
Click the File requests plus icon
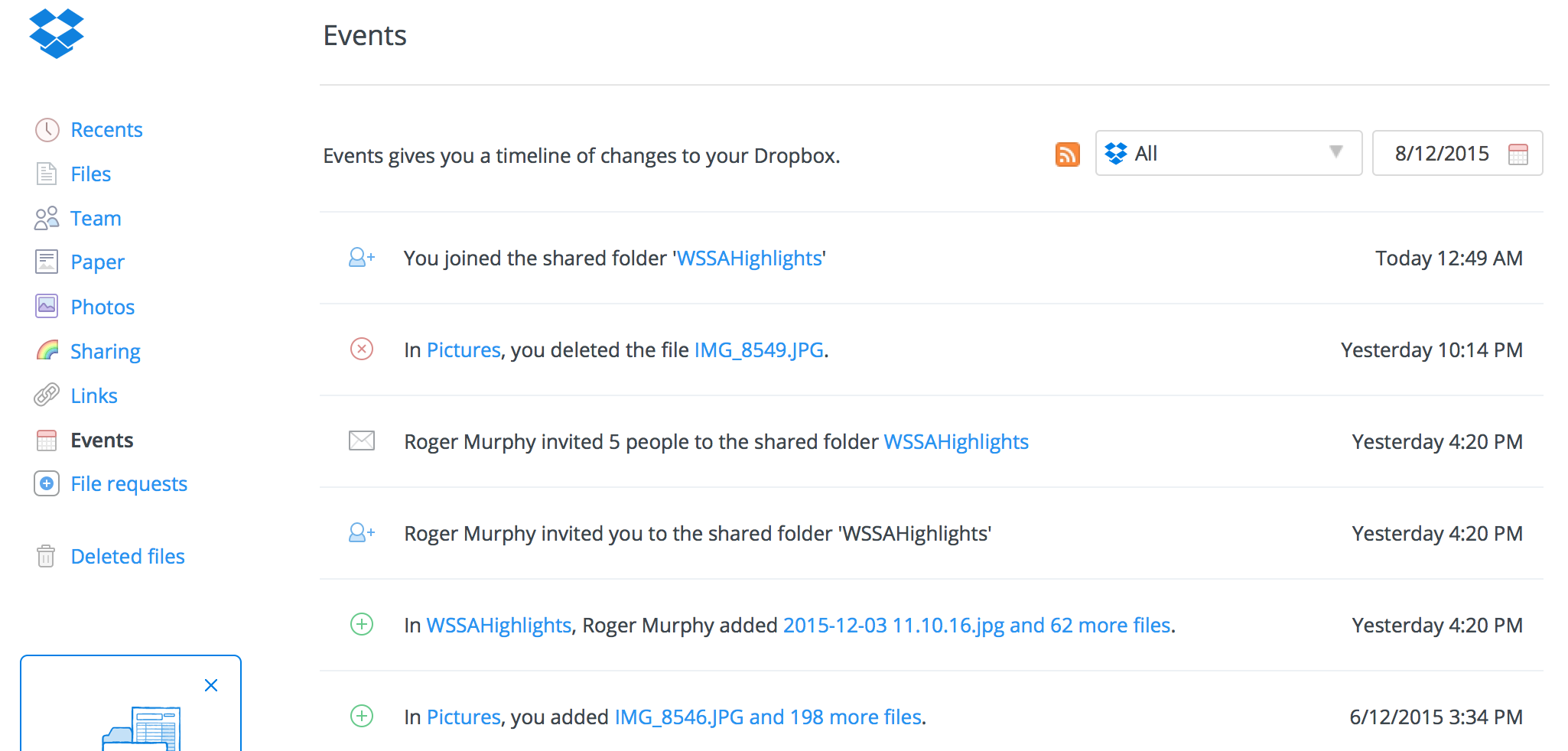pyautogui.click(x=47, y=484)
